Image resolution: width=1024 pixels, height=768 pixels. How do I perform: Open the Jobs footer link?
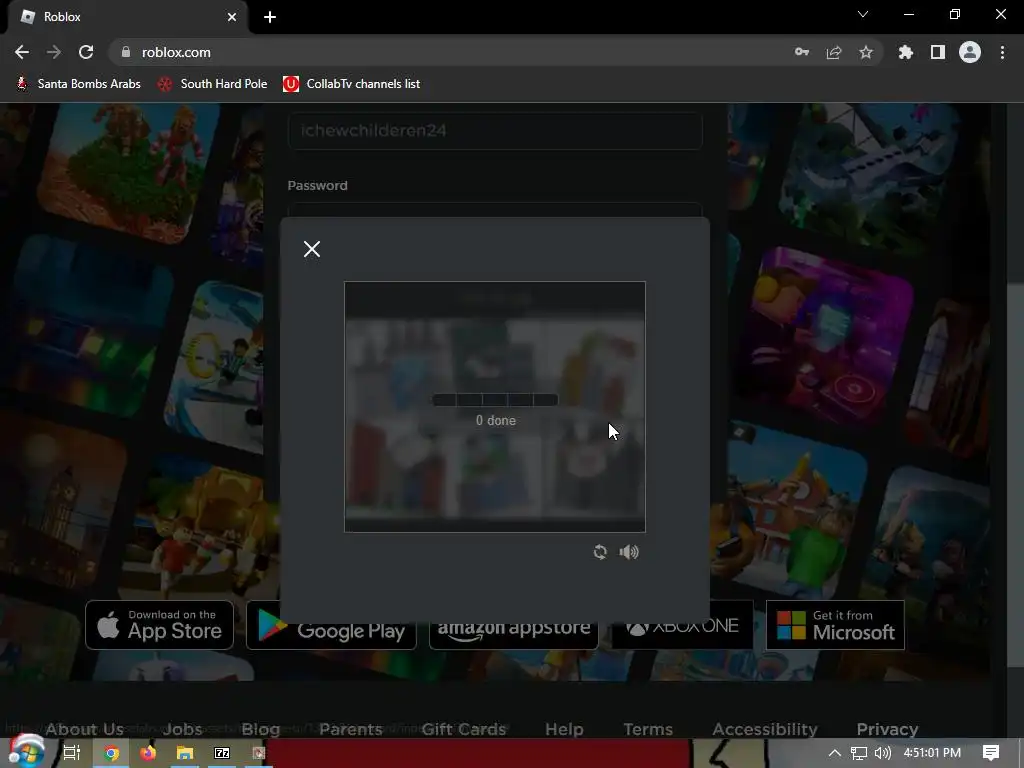click(182, 729)
